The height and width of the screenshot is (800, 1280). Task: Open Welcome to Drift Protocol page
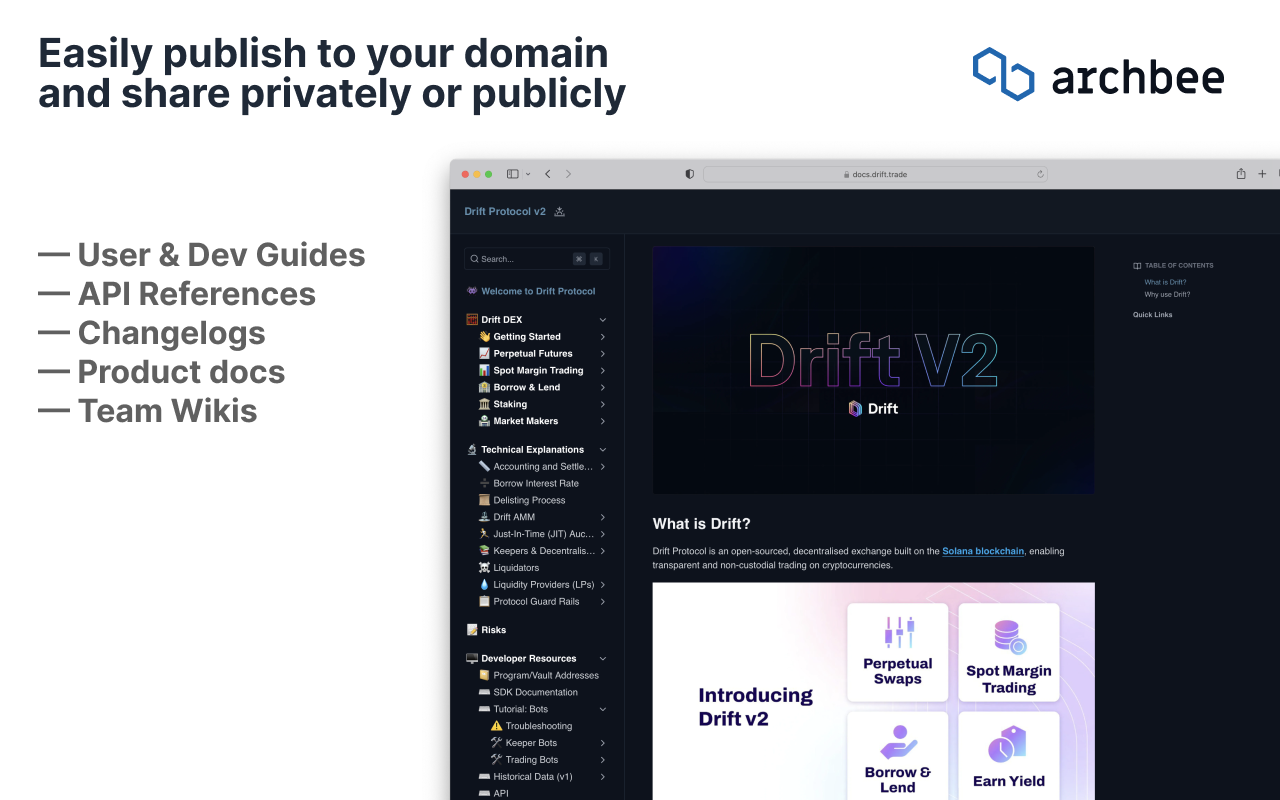tap(538, 291)
